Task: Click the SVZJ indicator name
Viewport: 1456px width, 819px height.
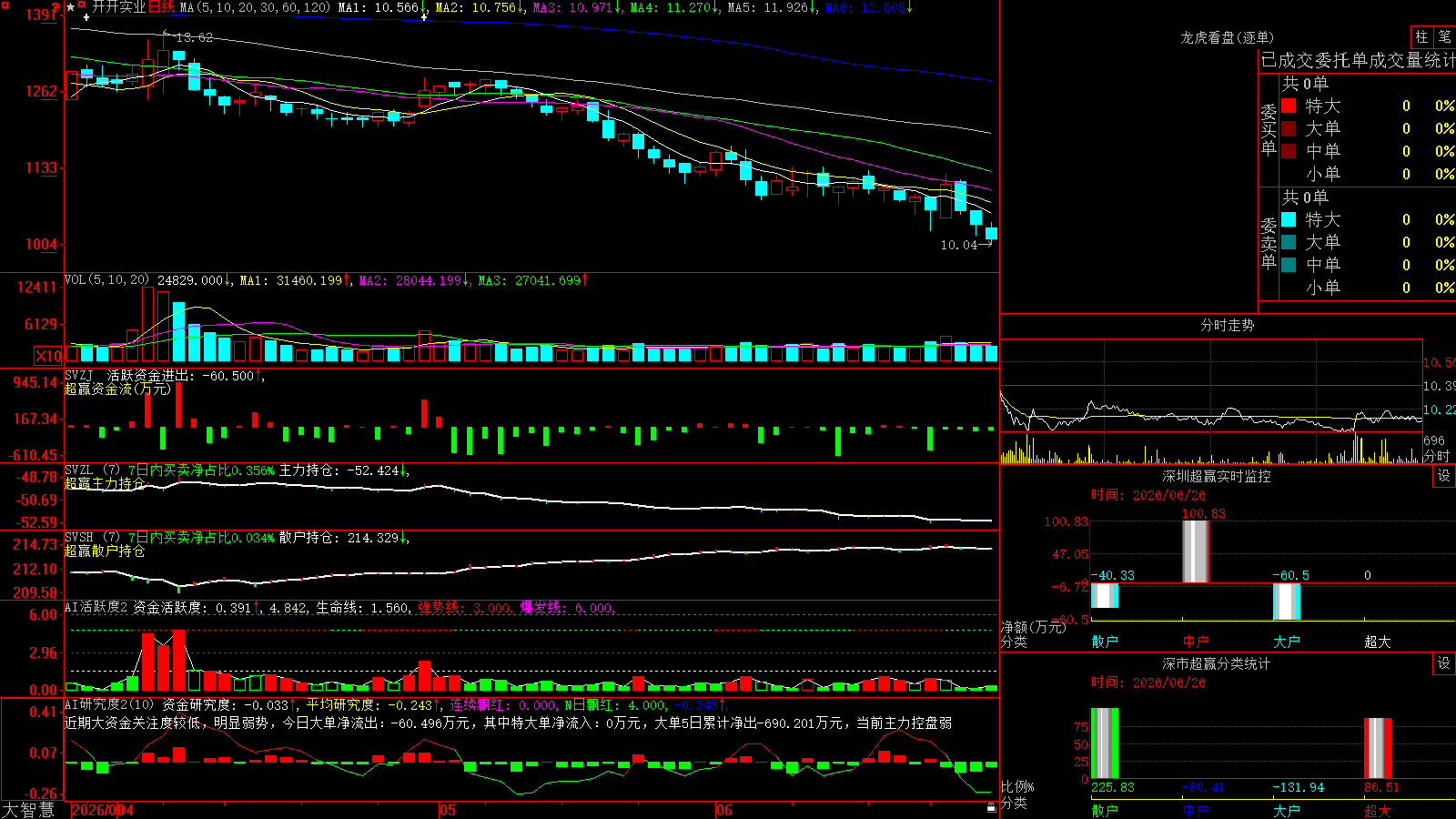Action: tap(79, 375)
